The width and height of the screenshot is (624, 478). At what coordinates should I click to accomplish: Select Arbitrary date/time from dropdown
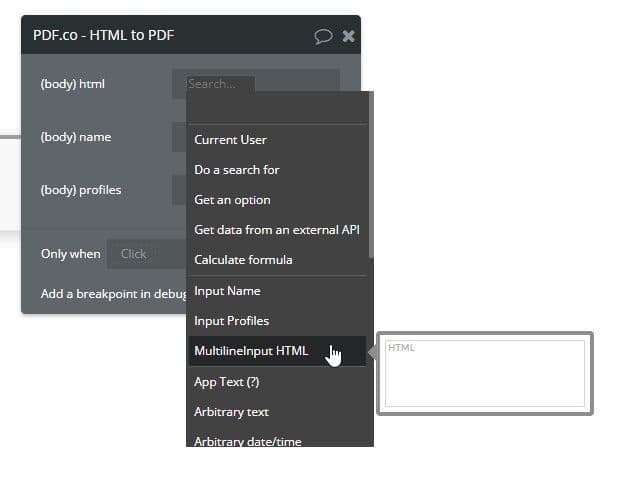[x=247, y=441]
